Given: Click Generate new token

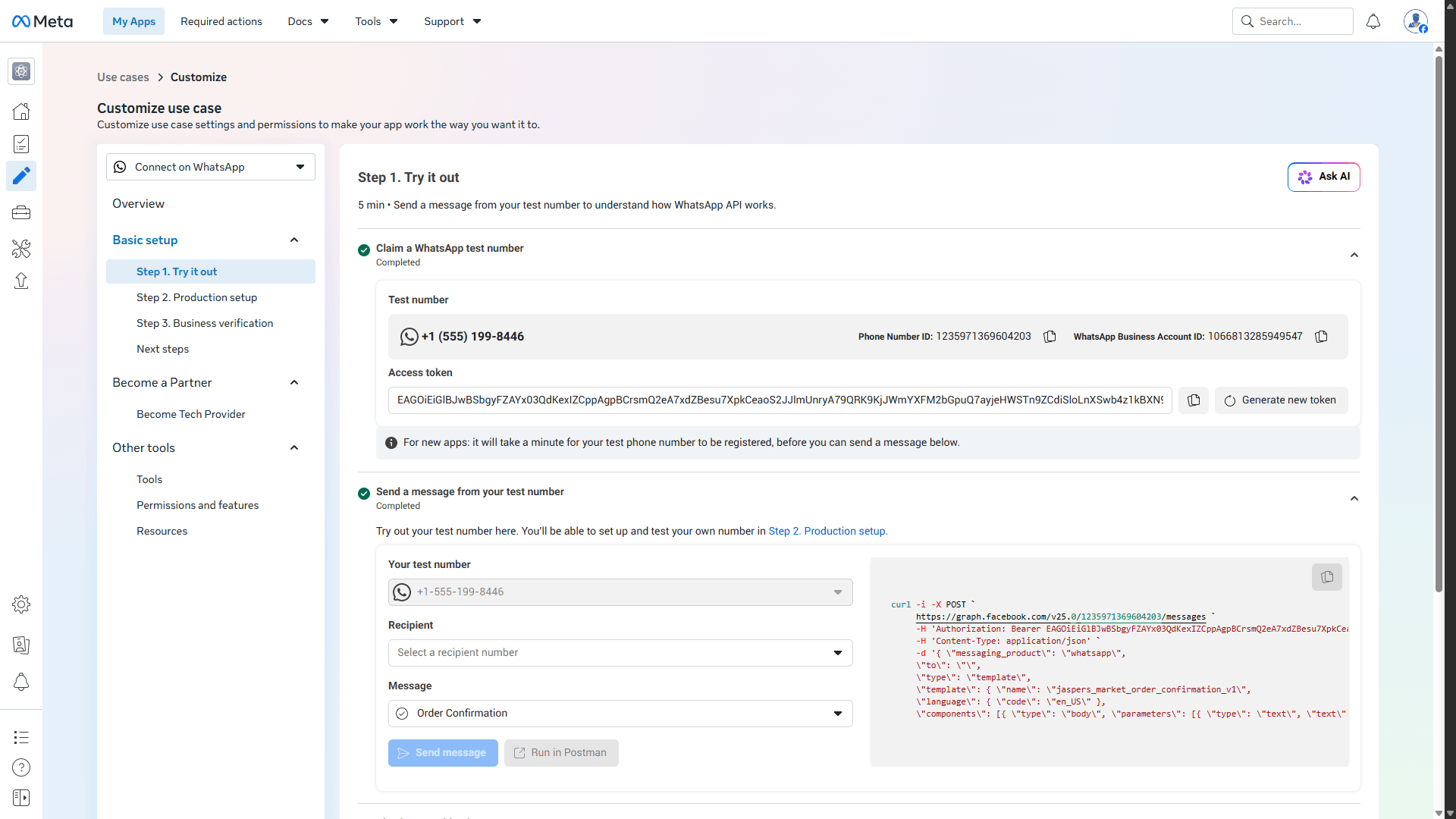Looking at the screenshot, I should pos(1282,400).
